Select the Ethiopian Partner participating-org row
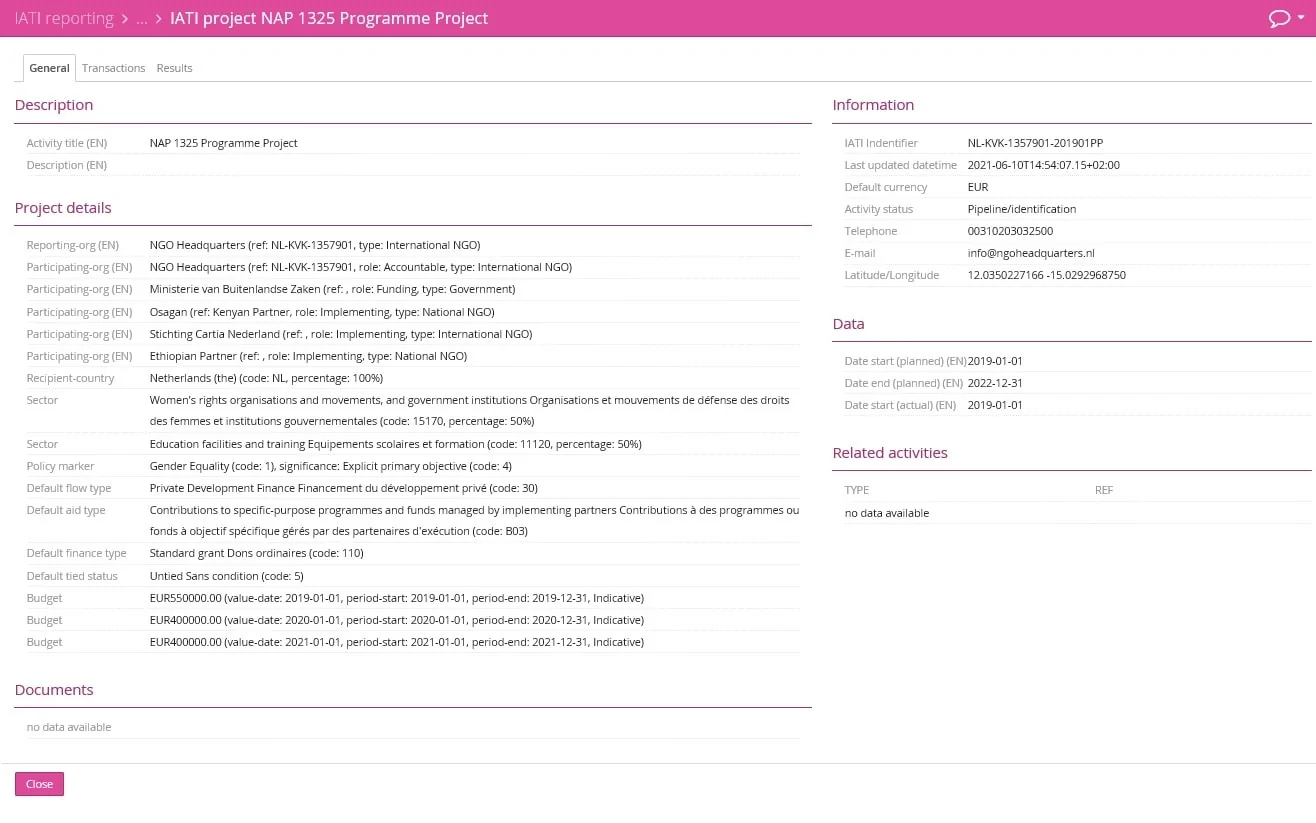This screenshot has height=823, width=1316. click(413, 356)
